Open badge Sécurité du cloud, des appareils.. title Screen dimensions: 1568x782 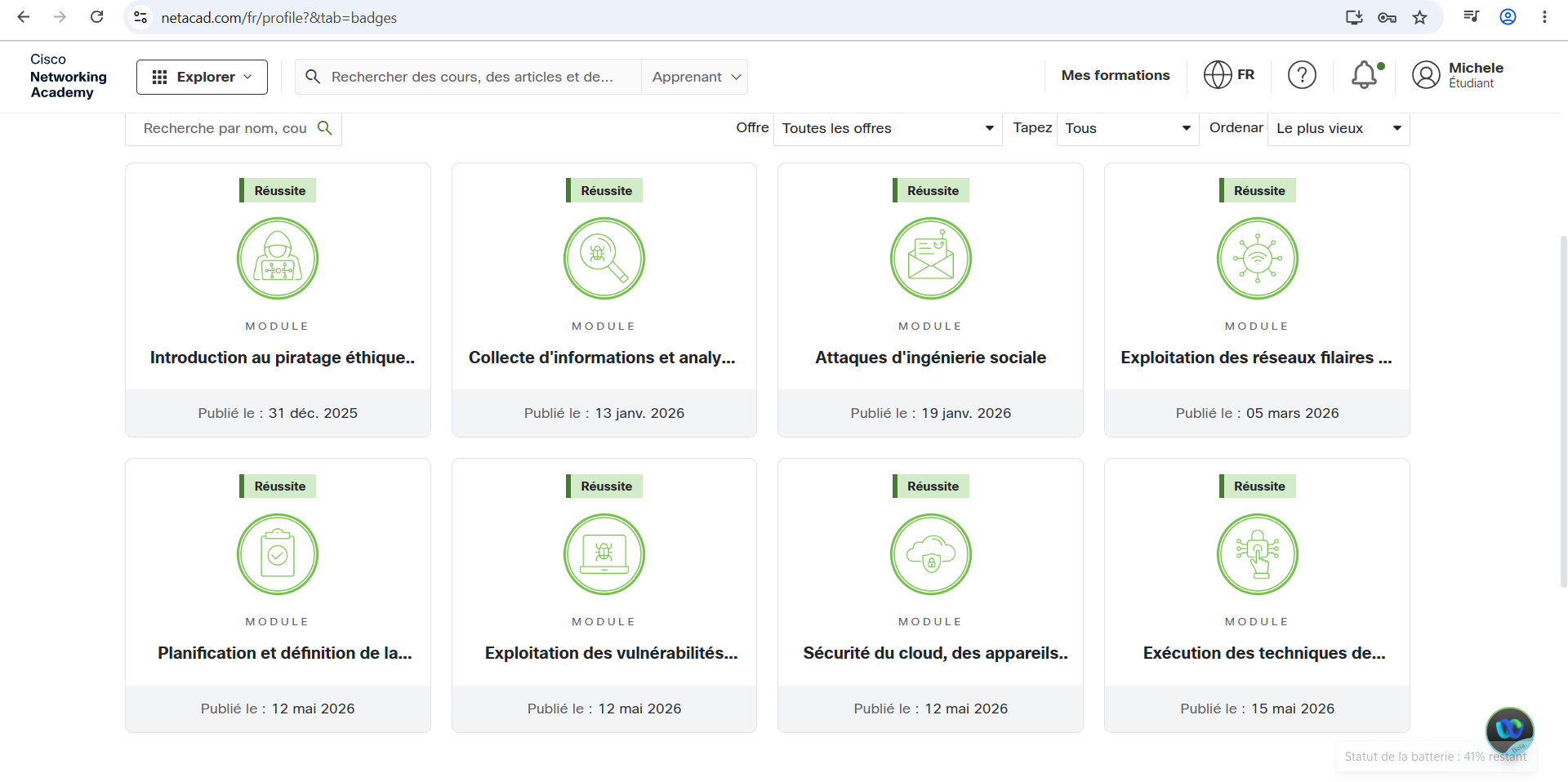click(x=936, y=653)
